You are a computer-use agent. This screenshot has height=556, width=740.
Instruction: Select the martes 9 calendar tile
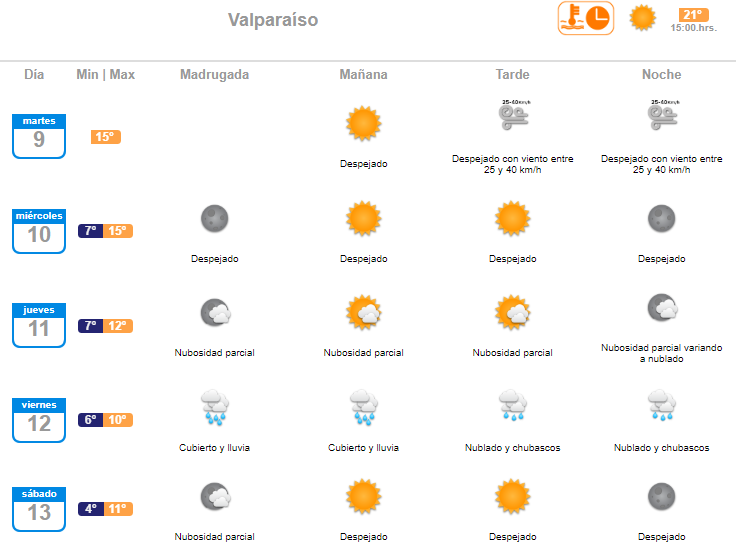[39, 136]
